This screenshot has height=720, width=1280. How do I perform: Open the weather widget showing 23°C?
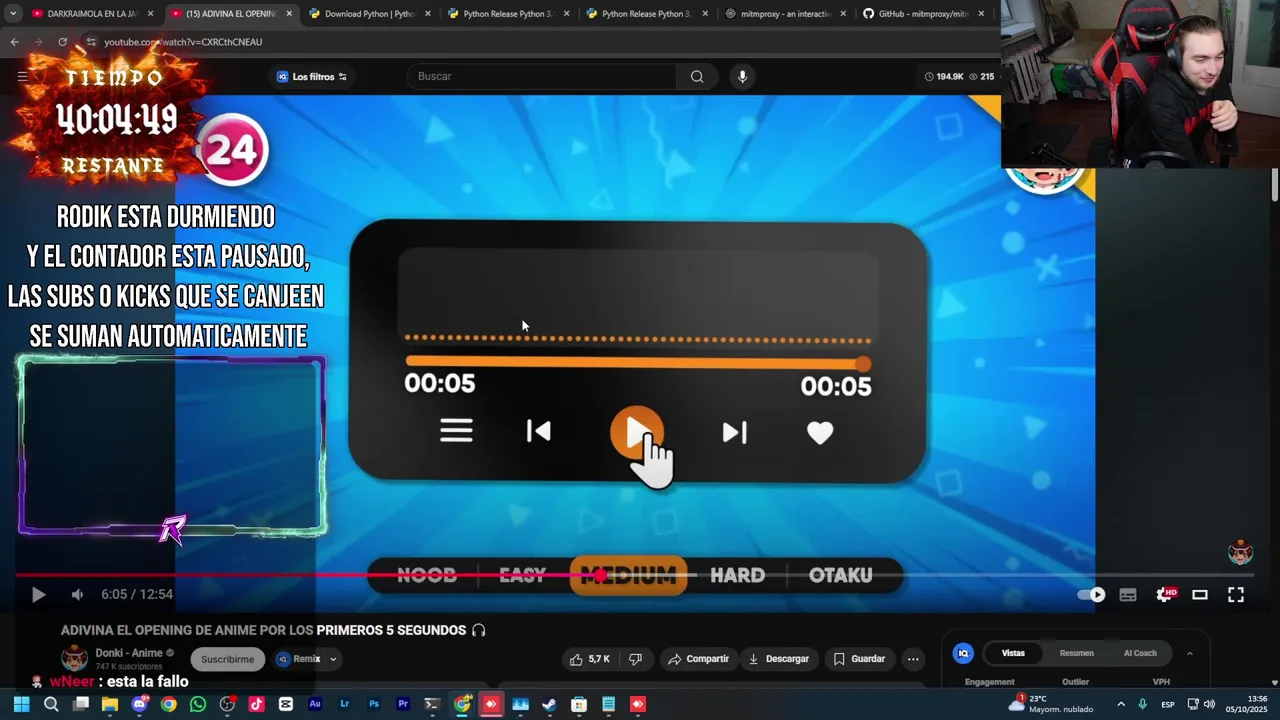1052,704
